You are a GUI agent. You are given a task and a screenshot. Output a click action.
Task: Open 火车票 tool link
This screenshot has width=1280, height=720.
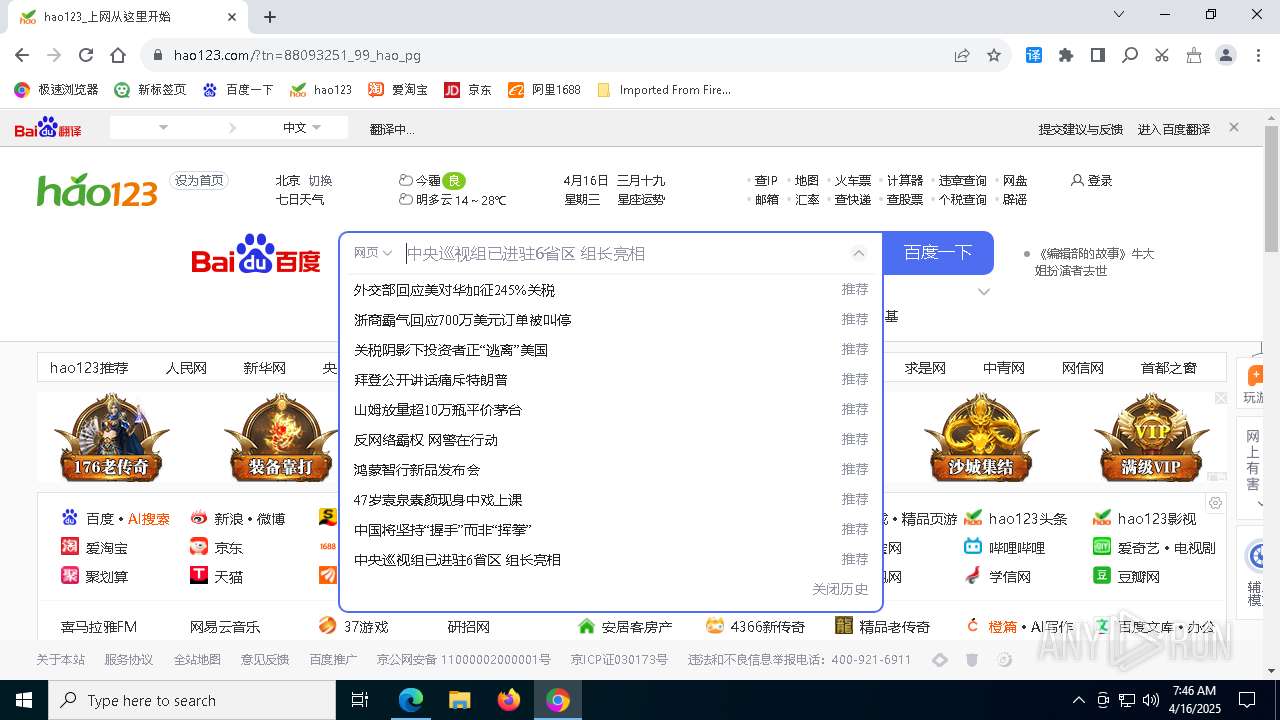[853, 180]
